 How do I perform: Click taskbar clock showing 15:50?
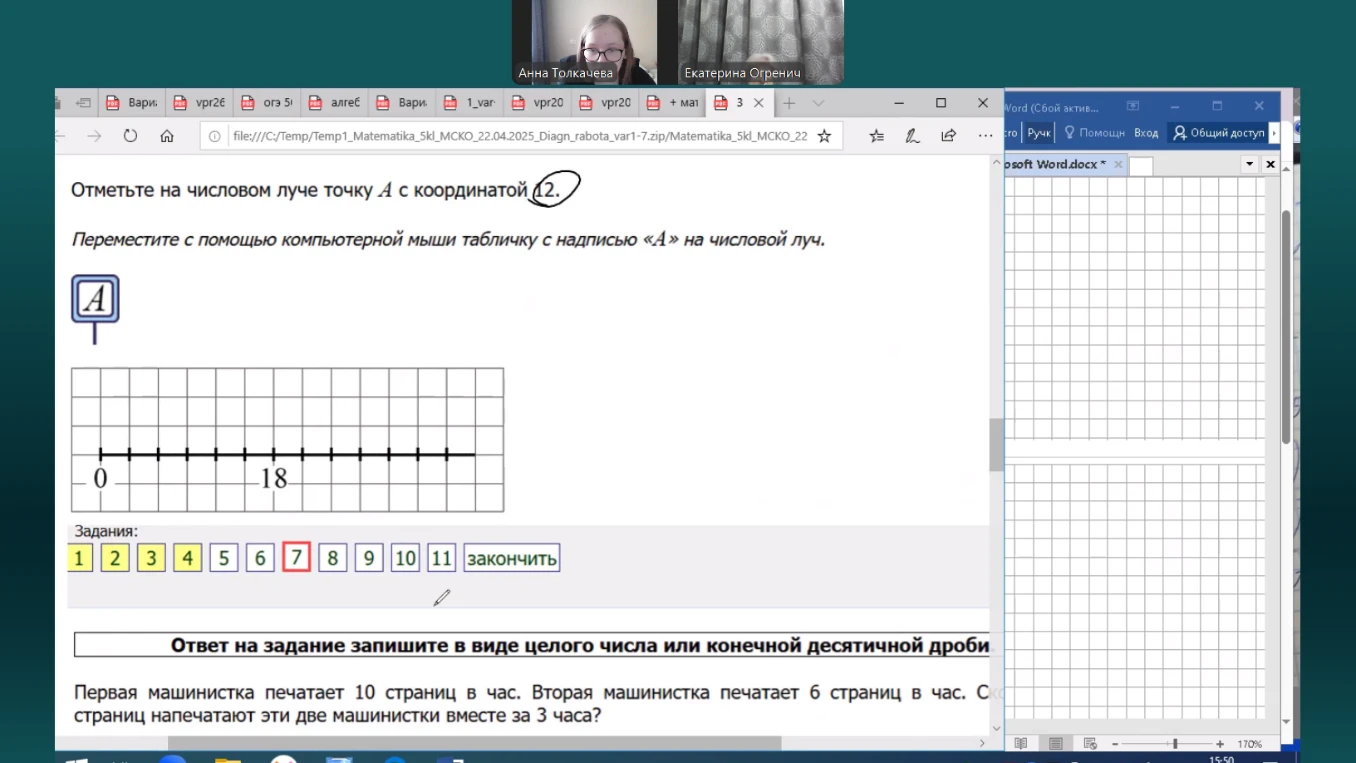[x=1221, y=759]
